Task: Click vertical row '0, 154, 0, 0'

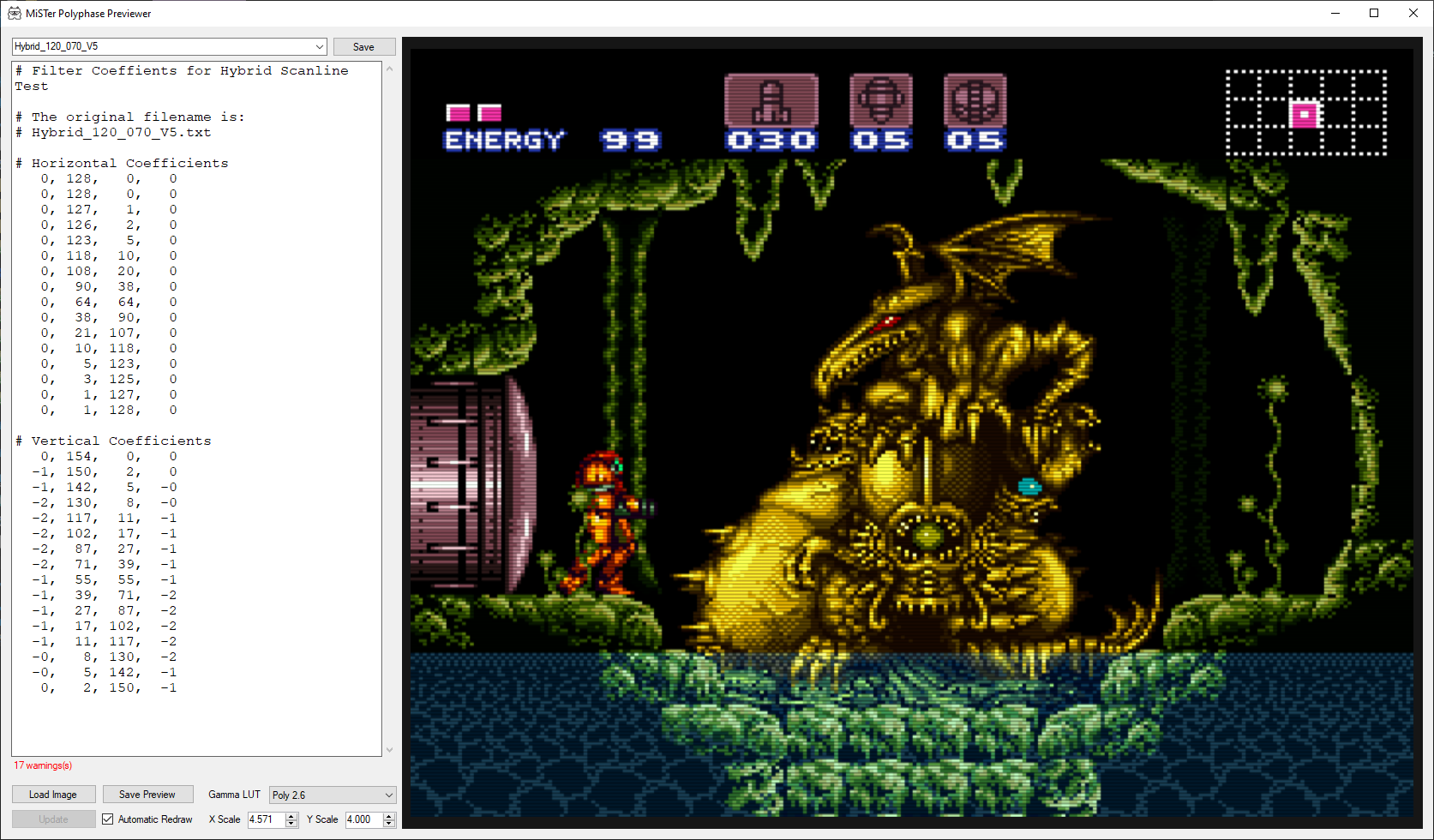Action: point(109,456)
